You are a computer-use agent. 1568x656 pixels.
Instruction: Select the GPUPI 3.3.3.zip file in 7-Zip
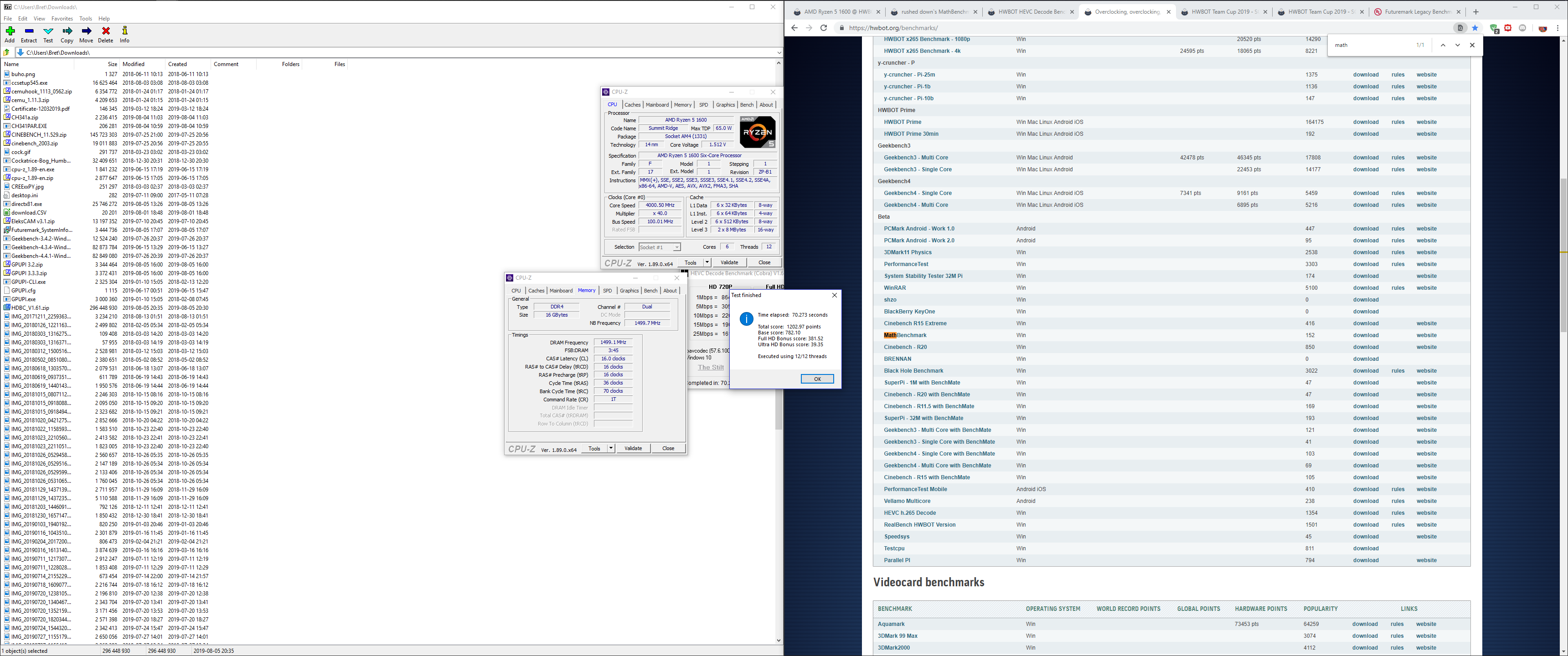(29, 273)
